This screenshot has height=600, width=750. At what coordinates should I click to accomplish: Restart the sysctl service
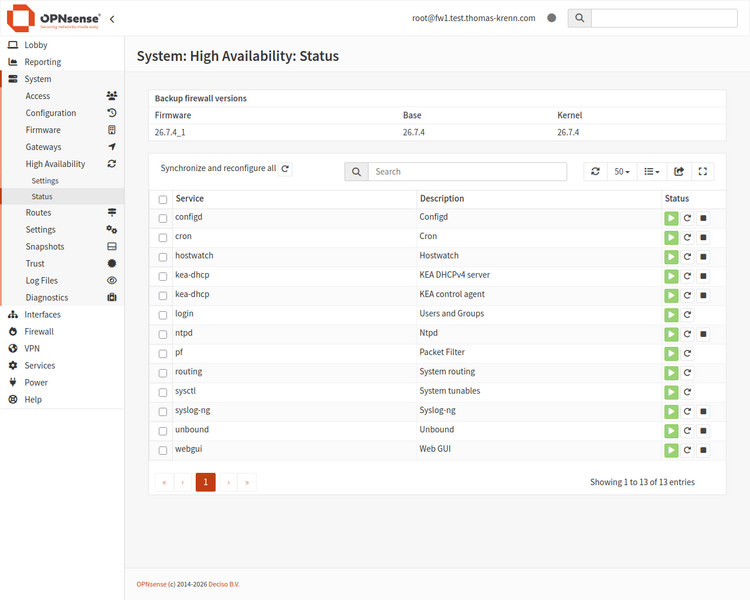click(x=687, y=392)
